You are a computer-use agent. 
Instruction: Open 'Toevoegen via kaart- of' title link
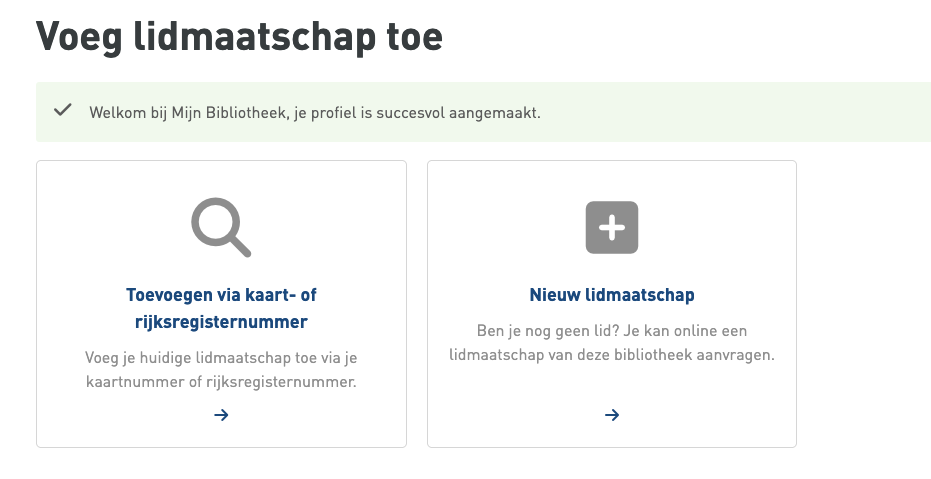[221, 295]
